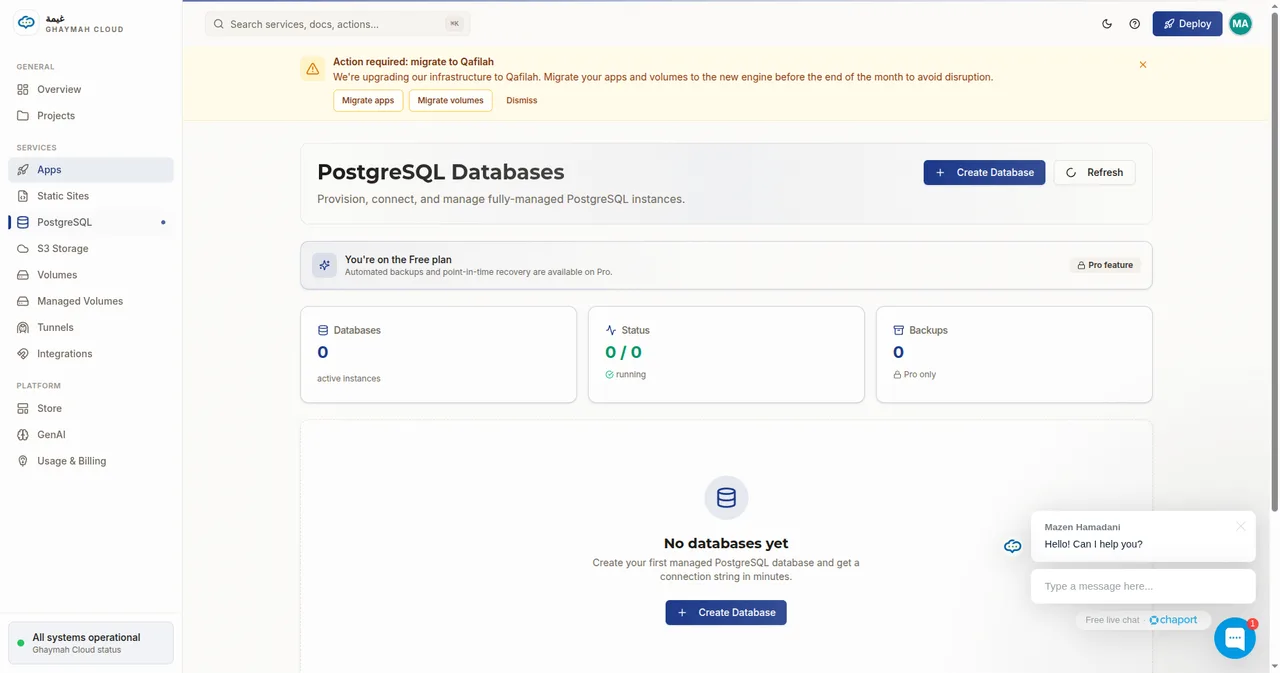
Task: Open S3 Storage section
Action: [x=91, y=249]
